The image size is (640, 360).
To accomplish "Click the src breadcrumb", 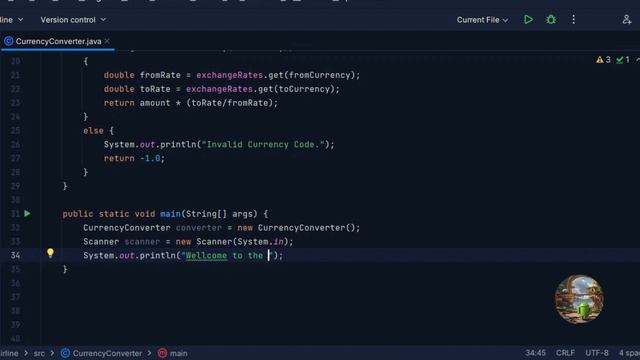I will (39, 353).
